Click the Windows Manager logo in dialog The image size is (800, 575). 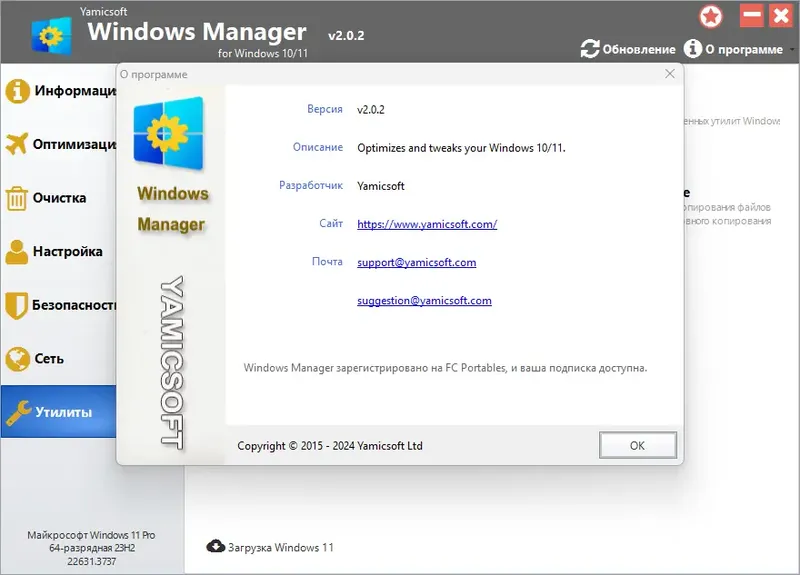click(x=168, y=134)
